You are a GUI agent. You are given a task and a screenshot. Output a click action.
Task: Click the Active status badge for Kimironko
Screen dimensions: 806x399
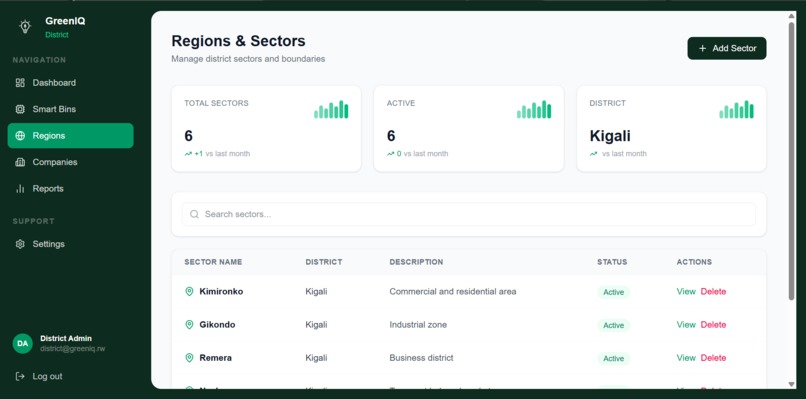tap(613, 292)
